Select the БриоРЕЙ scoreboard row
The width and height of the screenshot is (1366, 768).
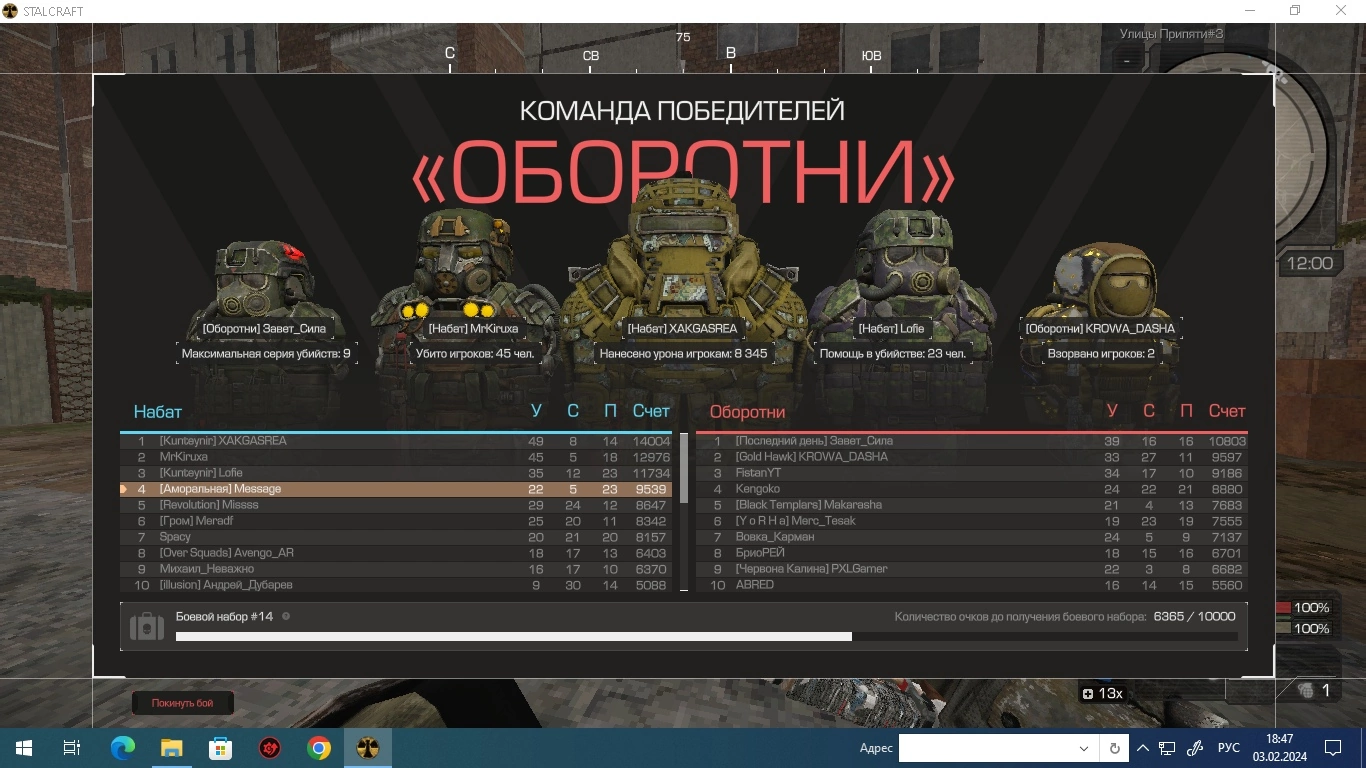[x=972, y=553]
